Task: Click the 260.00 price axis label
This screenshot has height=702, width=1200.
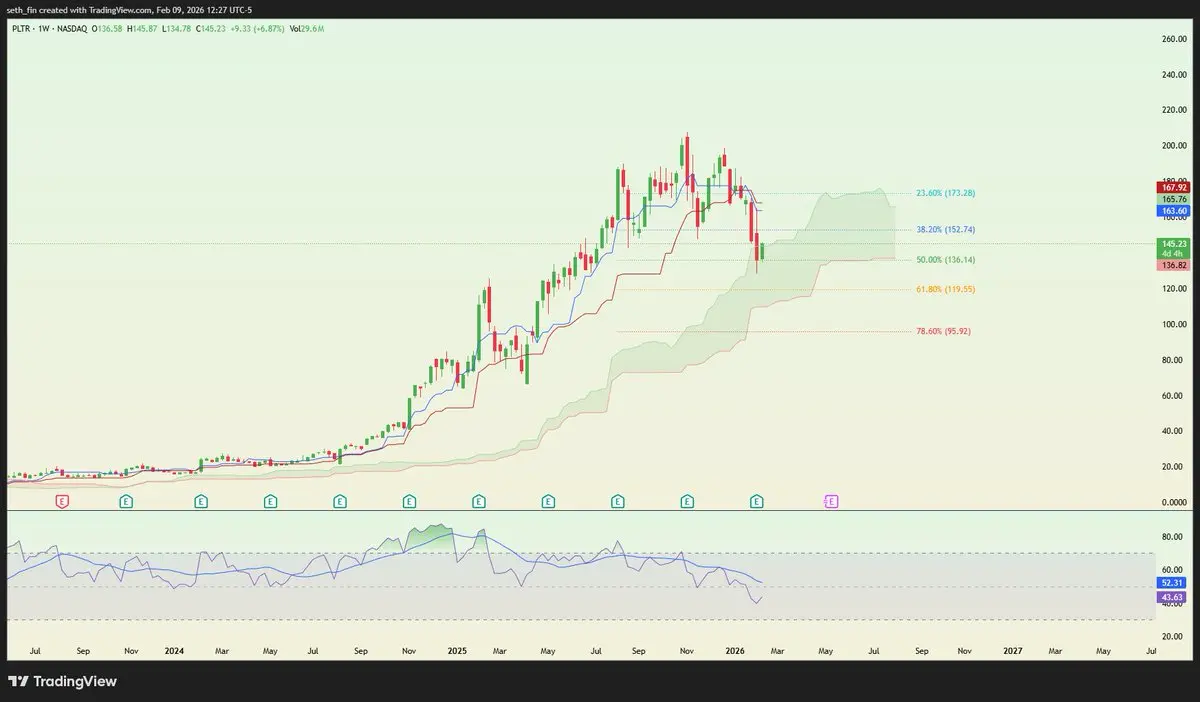Action: 1174,39
